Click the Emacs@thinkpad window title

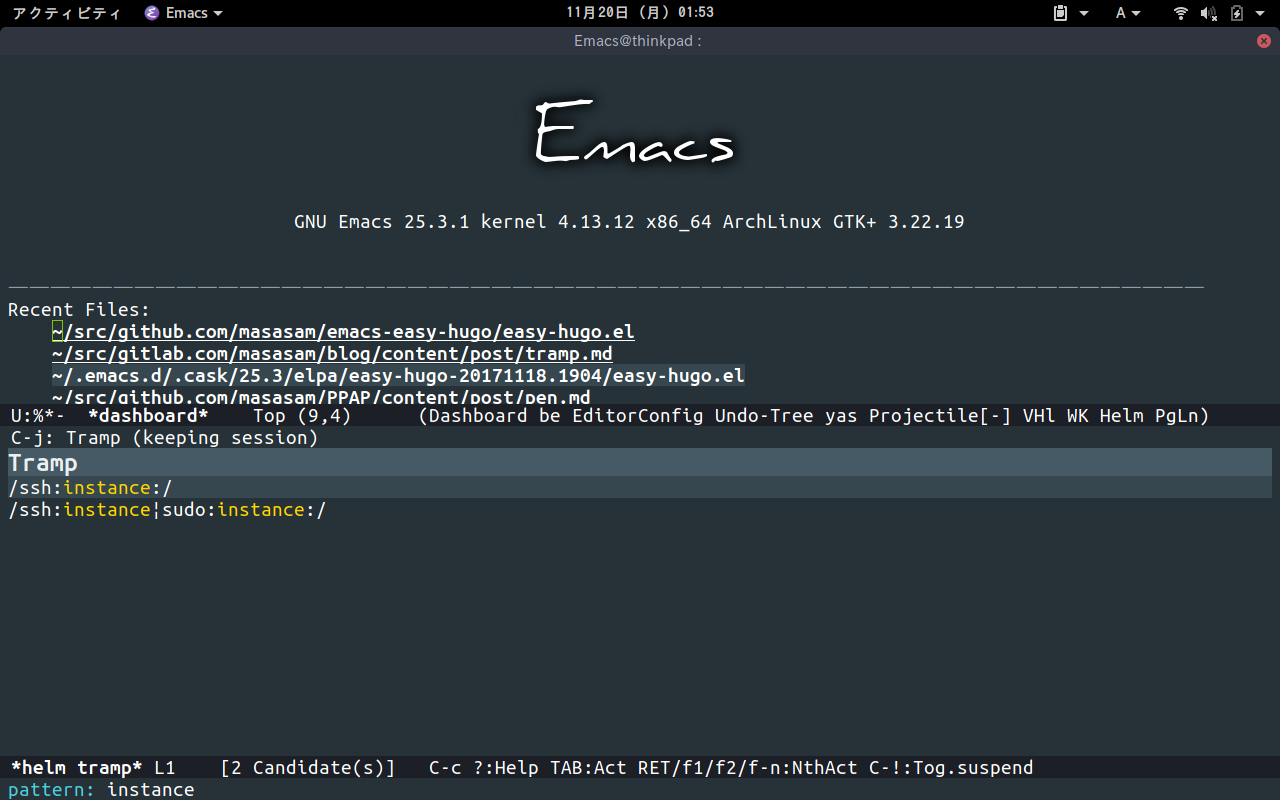(637, 41)
